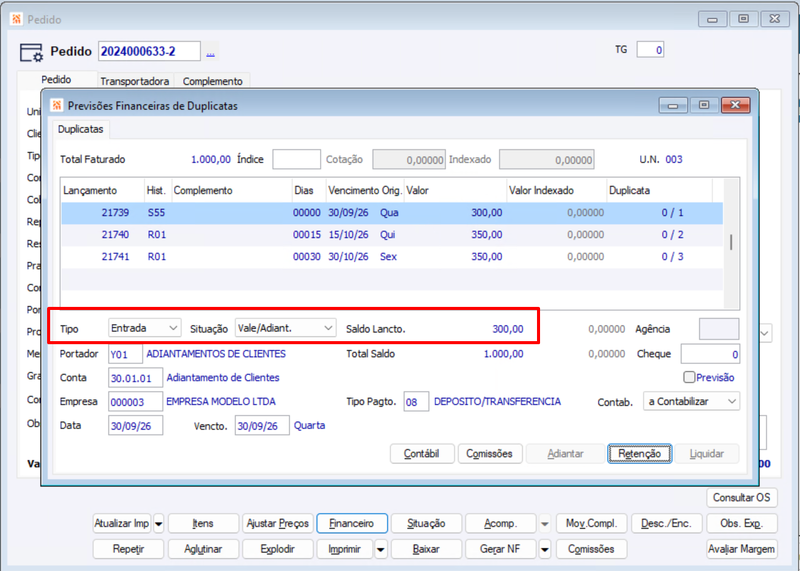Image resolution: width=800 pixels, height=571 pixels.
Task: Click the Pedido number input field
Action: (149, 52)
